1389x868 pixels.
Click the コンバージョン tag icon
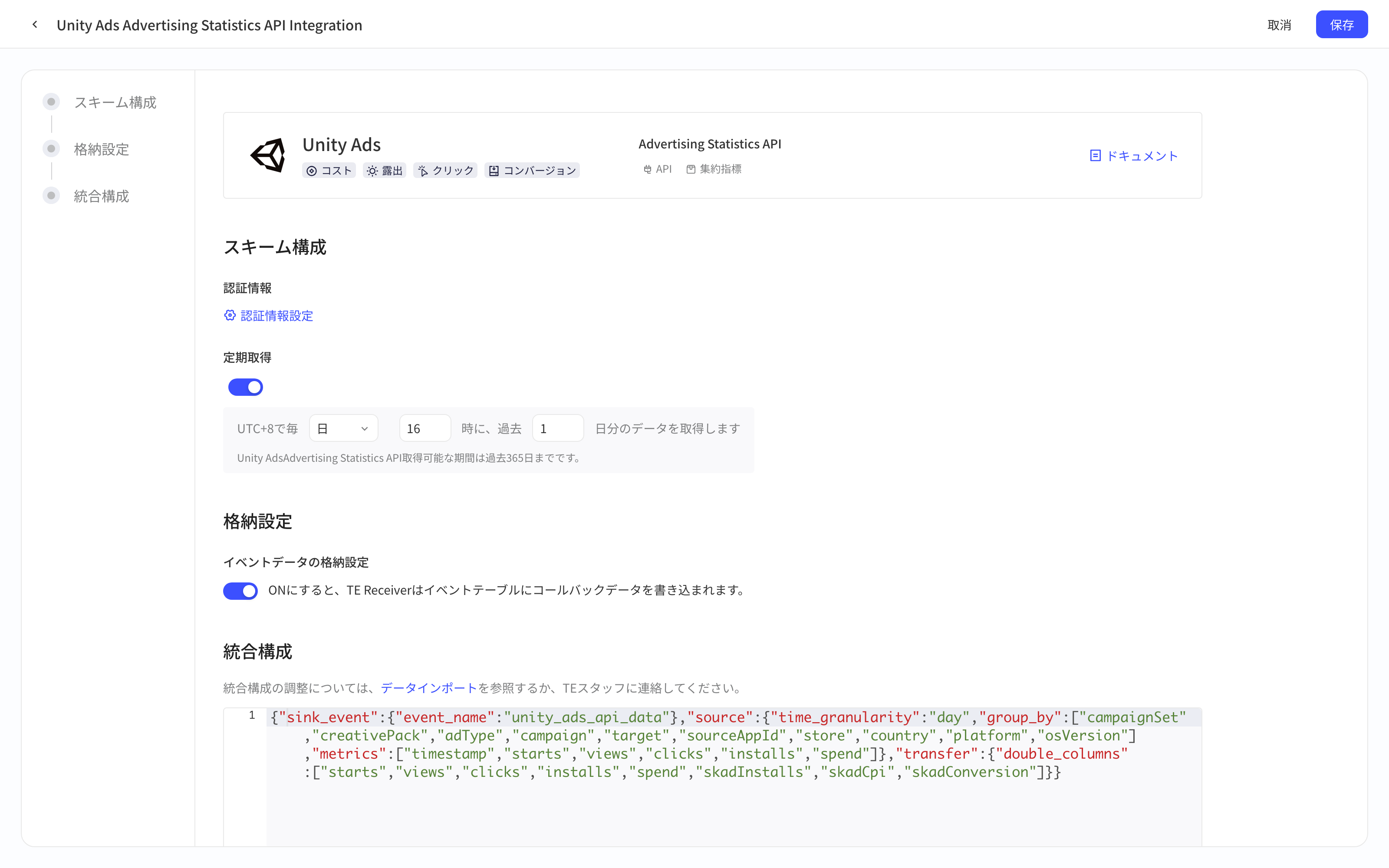click(494, 171)
